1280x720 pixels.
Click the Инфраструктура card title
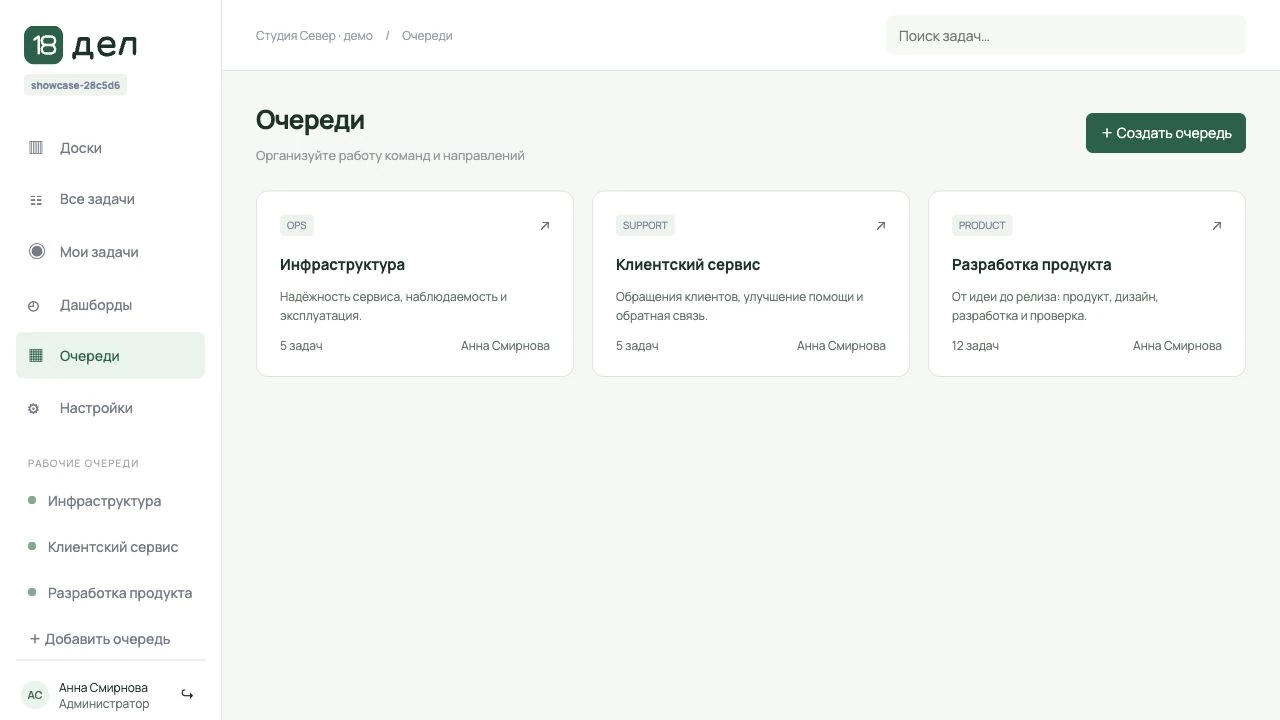point(342,265)
